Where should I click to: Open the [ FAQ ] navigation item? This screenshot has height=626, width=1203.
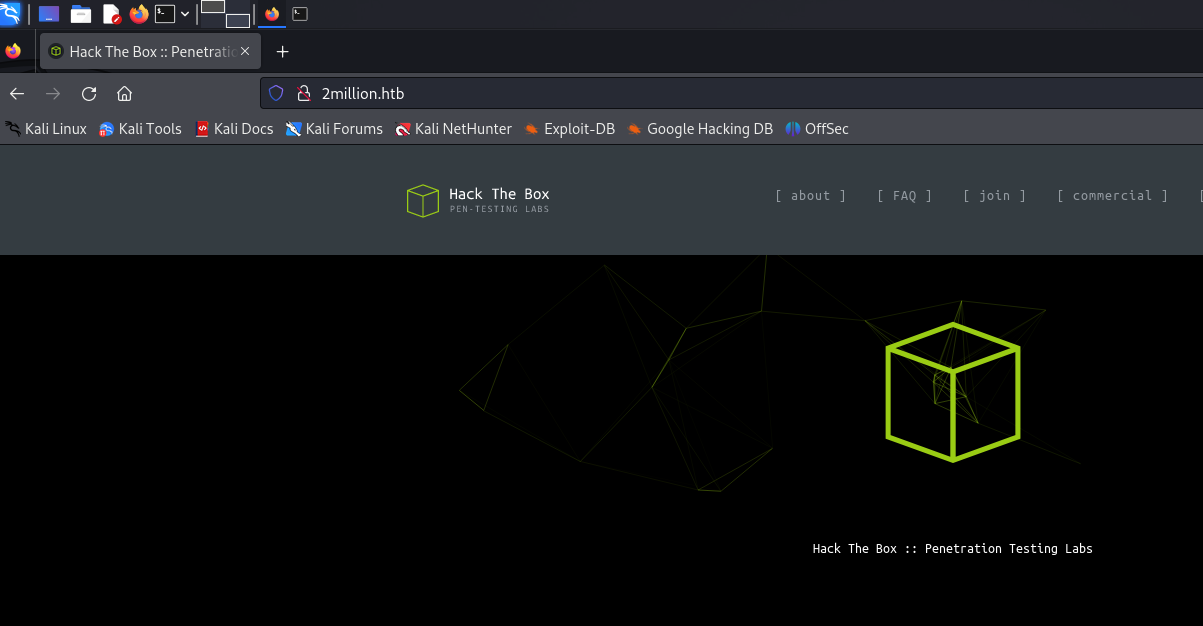pos(904,196)
